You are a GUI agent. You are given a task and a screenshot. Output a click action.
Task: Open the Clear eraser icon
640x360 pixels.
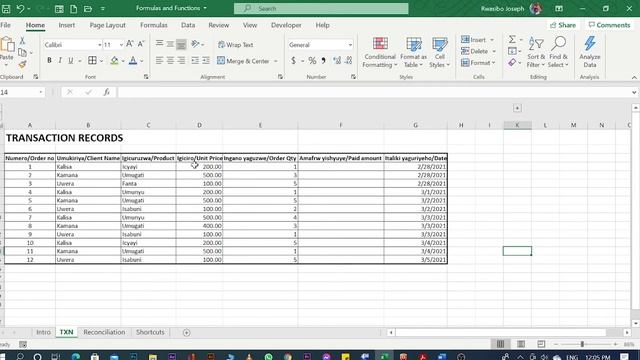[x=512, y=63]
